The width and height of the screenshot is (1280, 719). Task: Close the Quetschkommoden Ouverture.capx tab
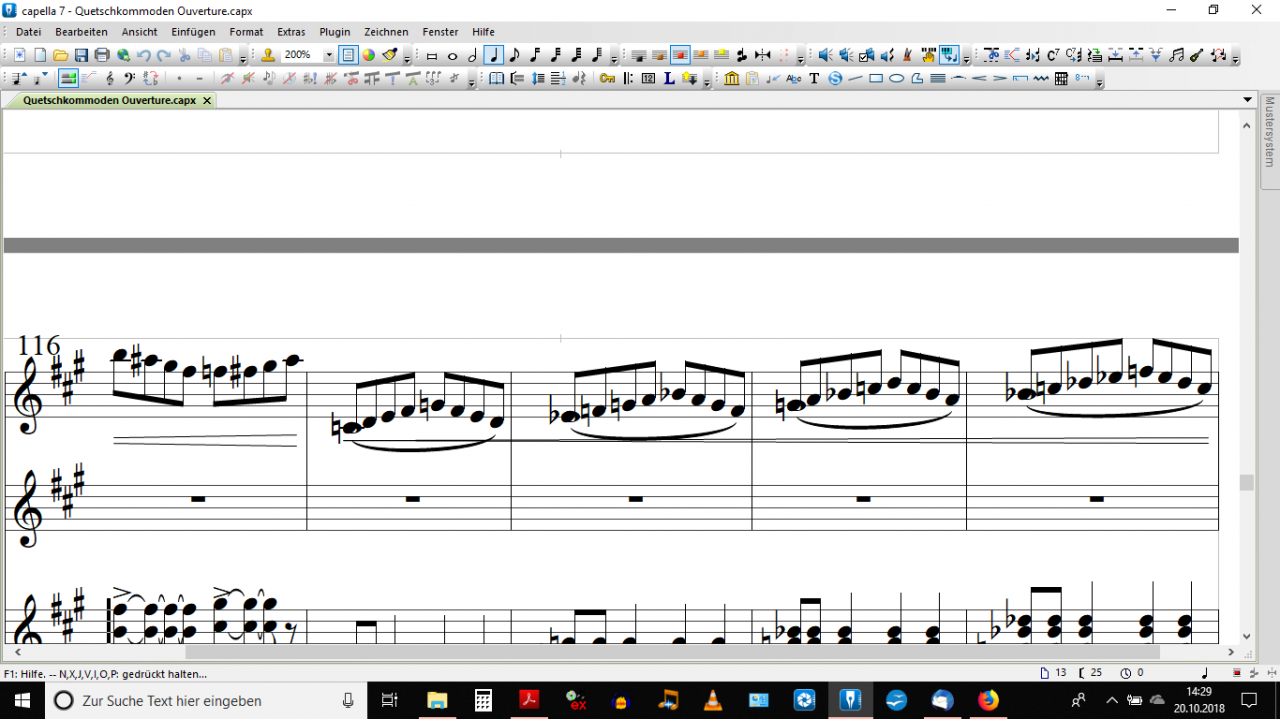(207, 101)
